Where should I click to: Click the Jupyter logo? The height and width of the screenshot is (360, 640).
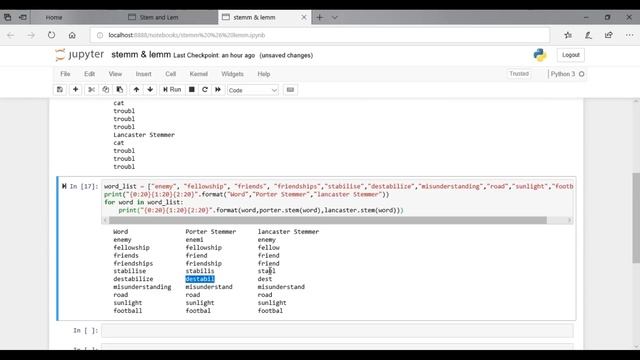(80, 55)
